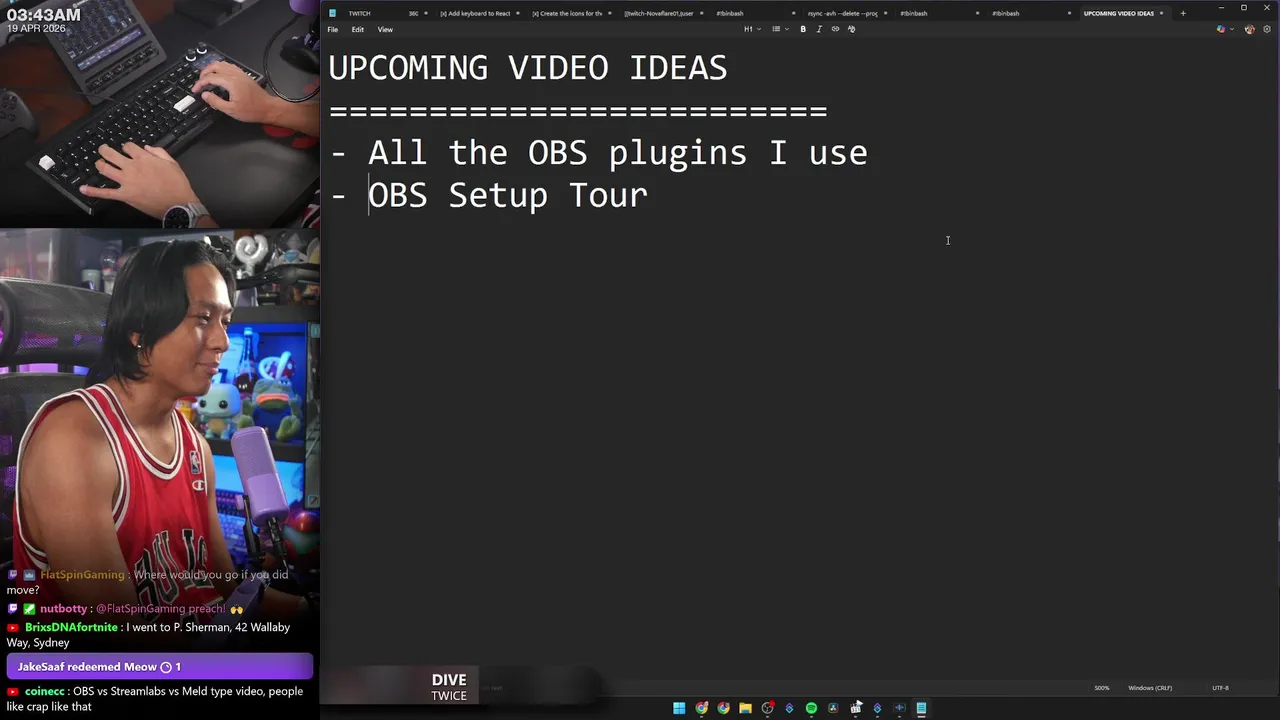Screen dimensions: 1280x720
Task: Maximize the Notepad window
Action: 1244,8
